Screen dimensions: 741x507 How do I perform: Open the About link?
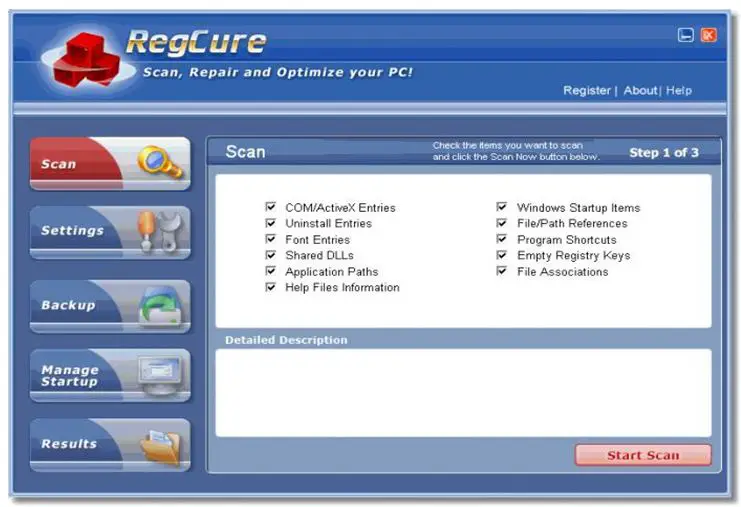[640, 90]
